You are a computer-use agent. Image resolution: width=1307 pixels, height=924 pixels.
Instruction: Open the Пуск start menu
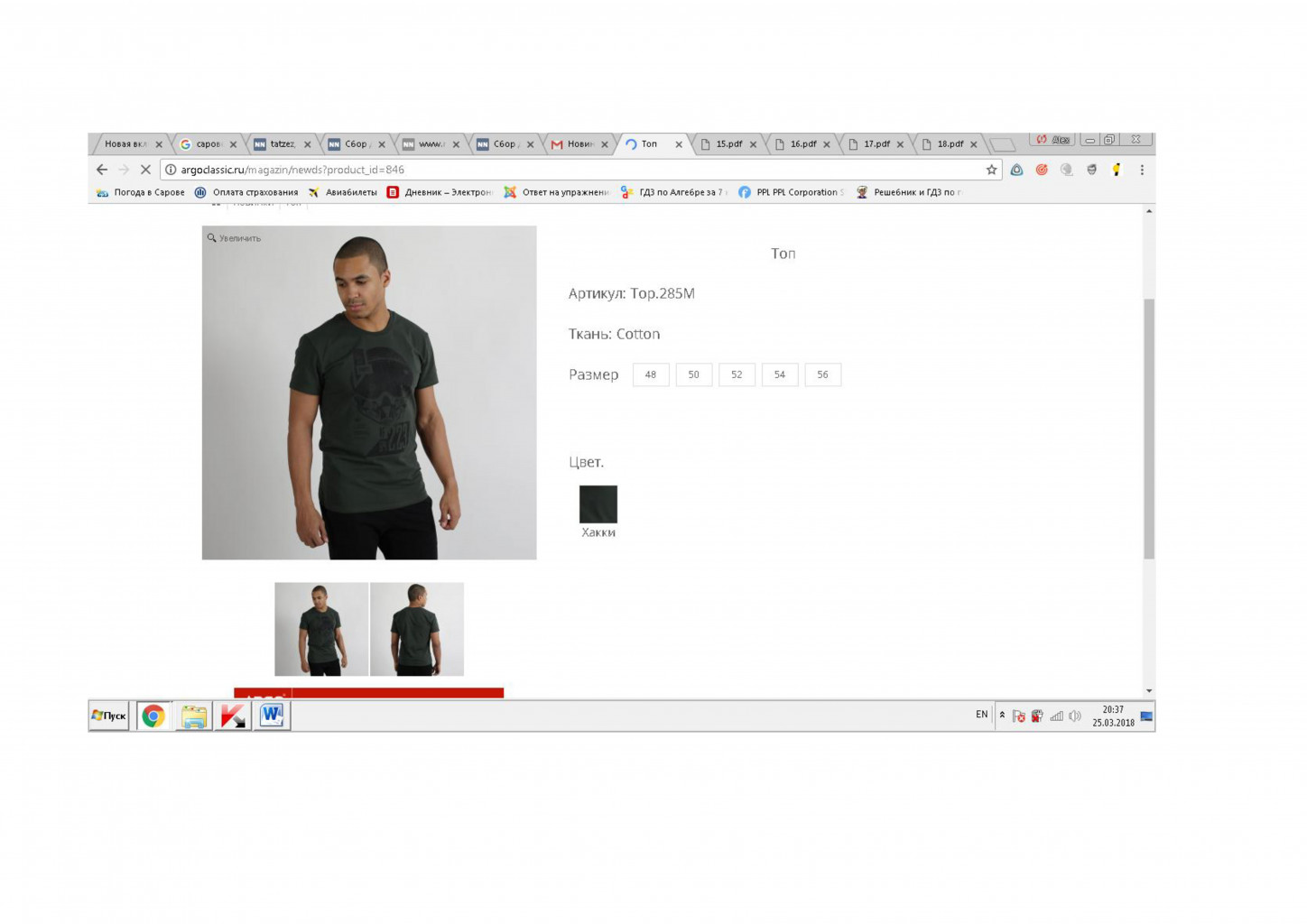109,716
